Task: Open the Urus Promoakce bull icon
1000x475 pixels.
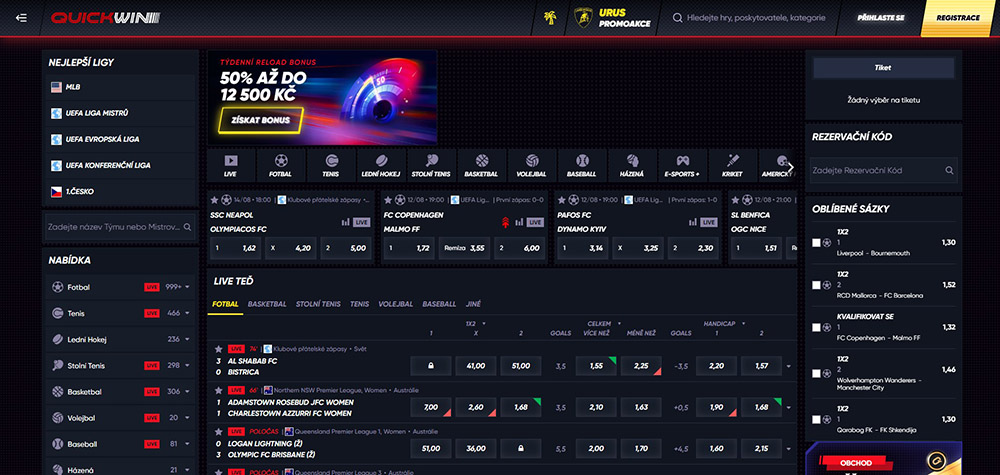Action: (583, 18)
